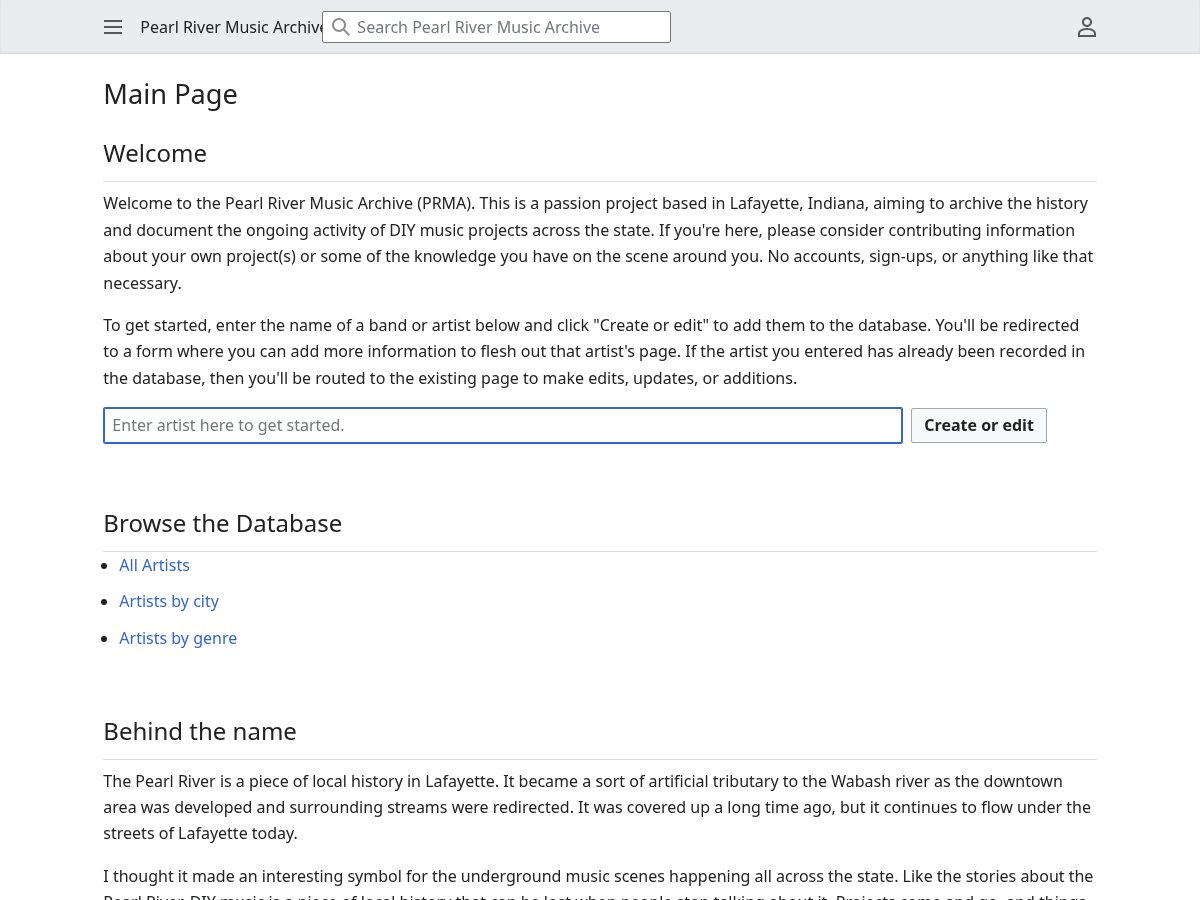
Task: Click the Main Page heading
Action: pyautogui.click(x=171, y=94)
